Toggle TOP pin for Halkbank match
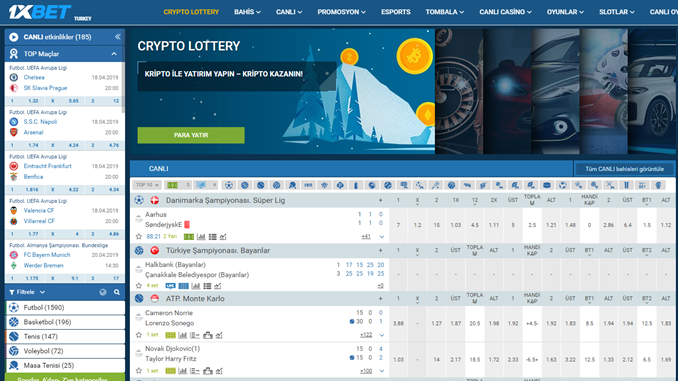678x381 pixels. pyautogui.click(x=138, y=269)
